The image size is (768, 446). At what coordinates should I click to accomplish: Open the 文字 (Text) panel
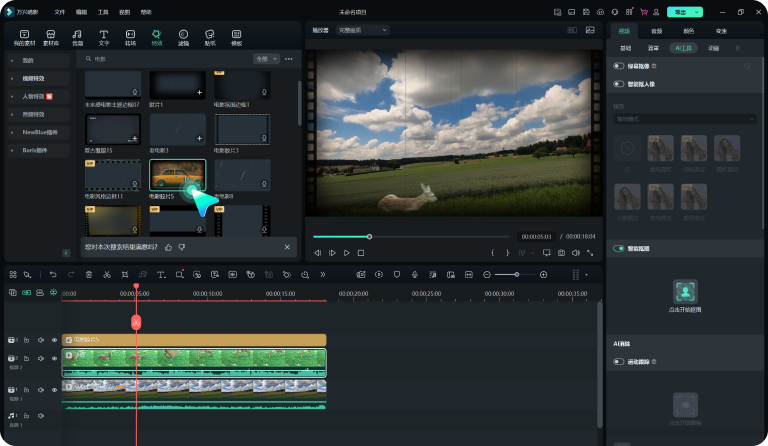[x=103, y=38]
